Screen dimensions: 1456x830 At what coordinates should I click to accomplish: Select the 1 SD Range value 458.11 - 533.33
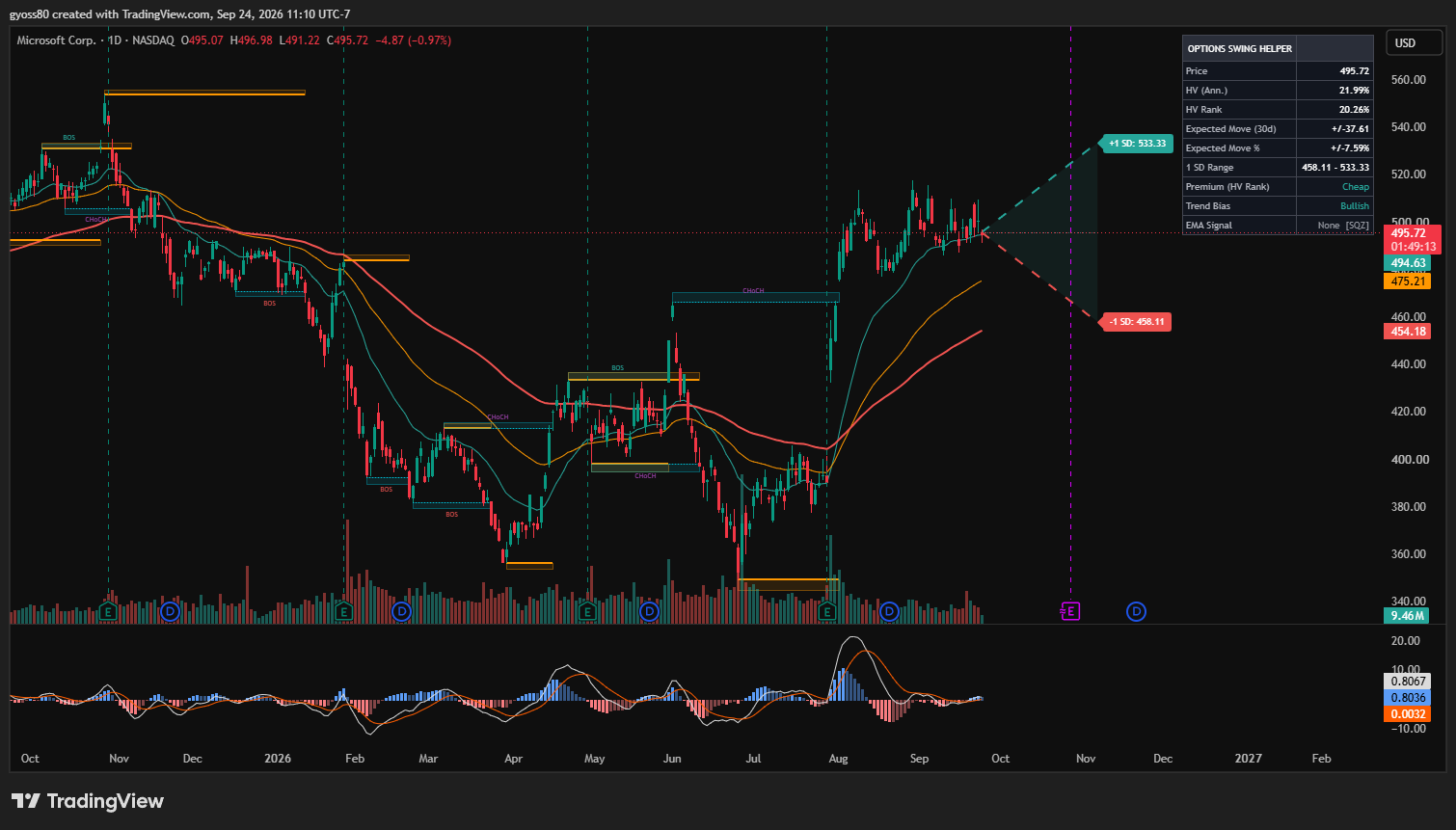tap(1335, 168)
